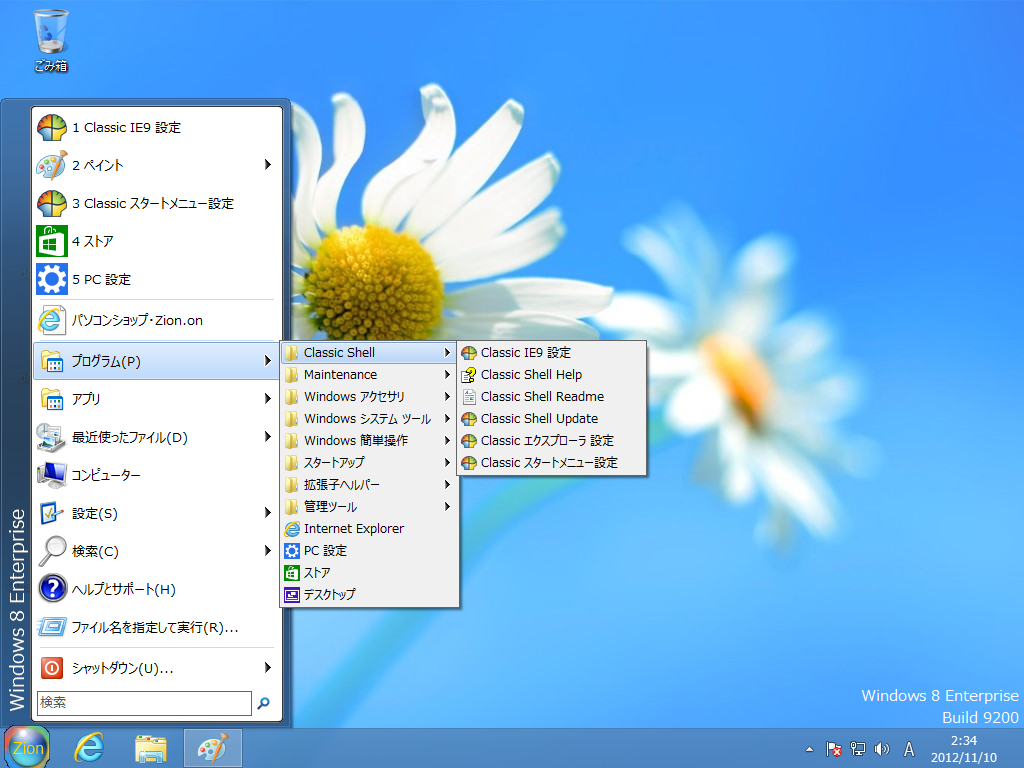Click the Zion start button orb
The width and height of the screenshot is (1024, 768).
coord(27,748)
